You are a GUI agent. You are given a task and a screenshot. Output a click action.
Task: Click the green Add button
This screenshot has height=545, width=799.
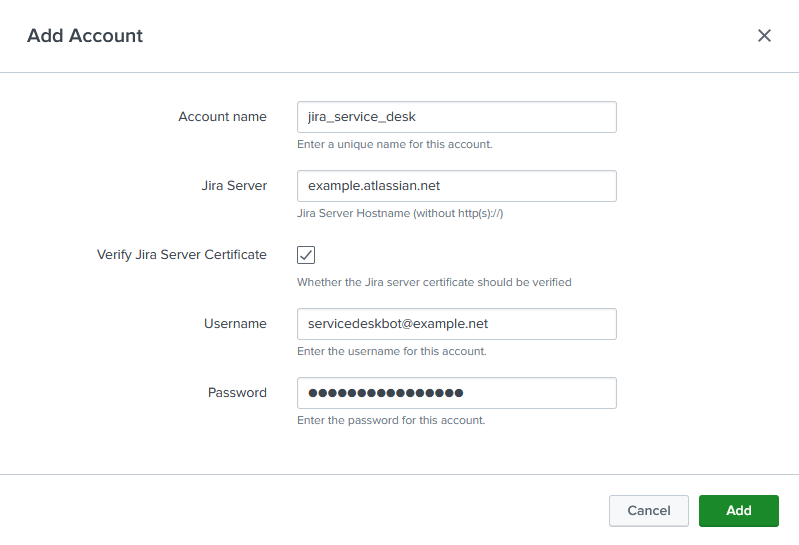[738, 511]
